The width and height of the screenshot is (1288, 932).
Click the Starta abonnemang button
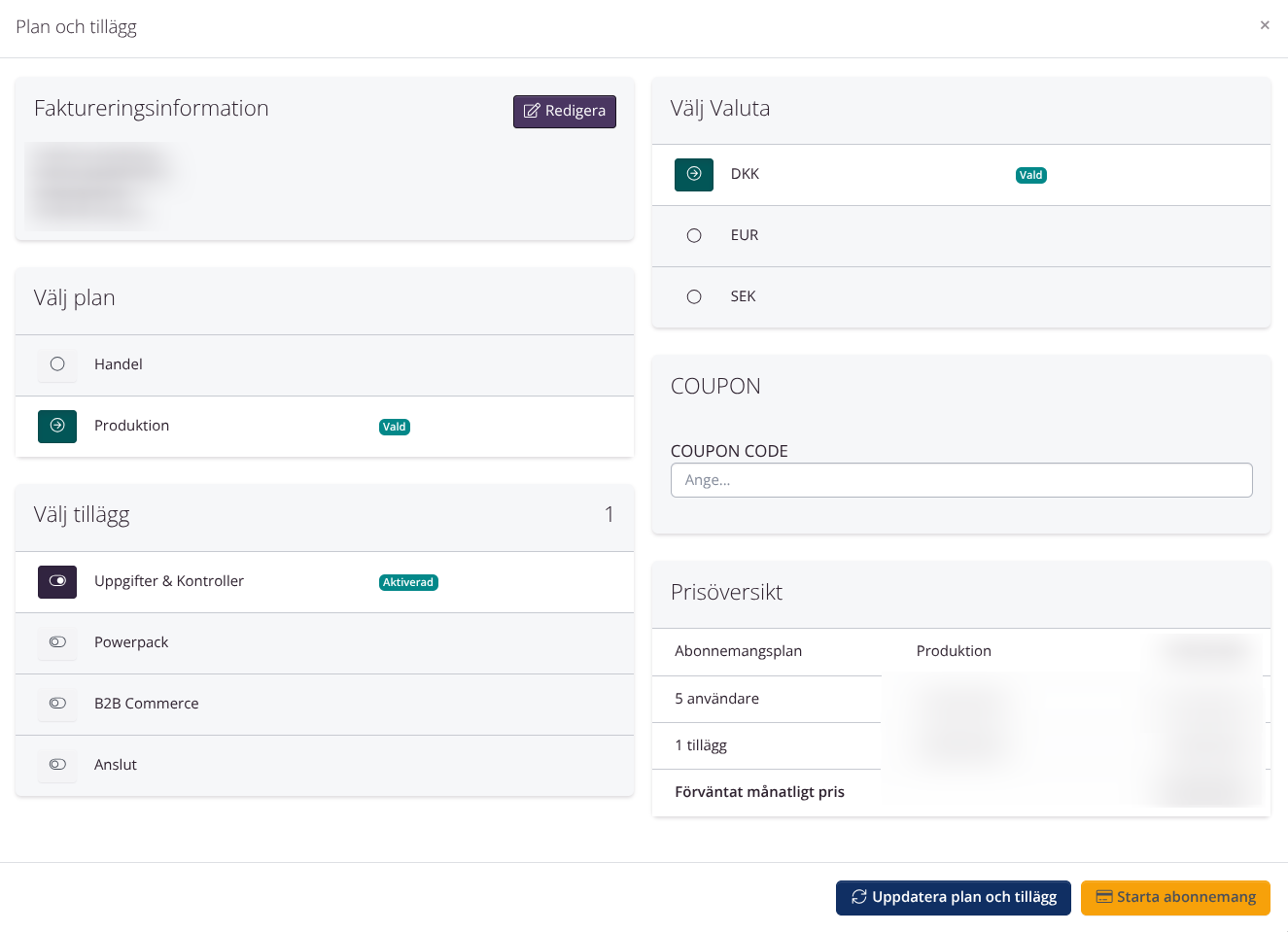point(1174,897)
